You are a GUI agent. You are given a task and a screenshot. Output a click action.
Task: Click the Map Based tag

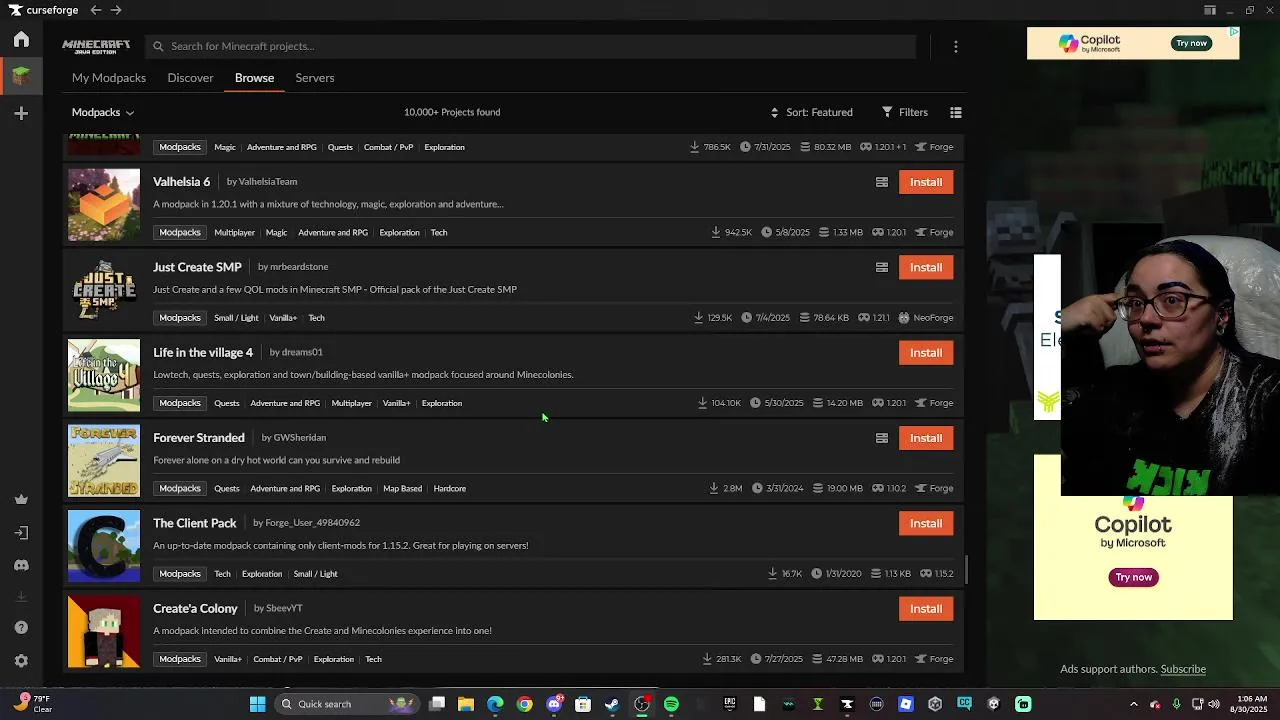coord(402,488)
